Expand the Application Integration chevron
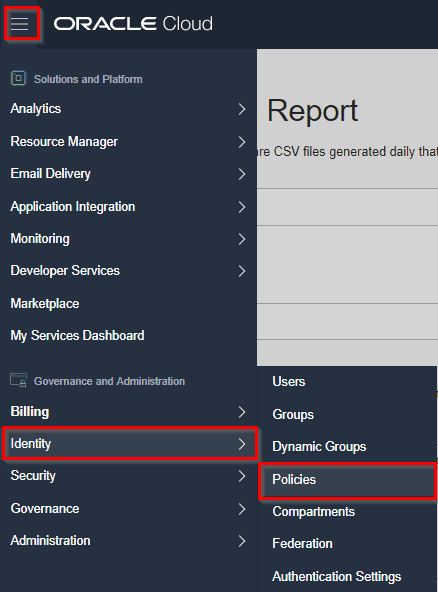Viewport: 438px width, 592px height. pyautogui.click(x=242, y=207)
